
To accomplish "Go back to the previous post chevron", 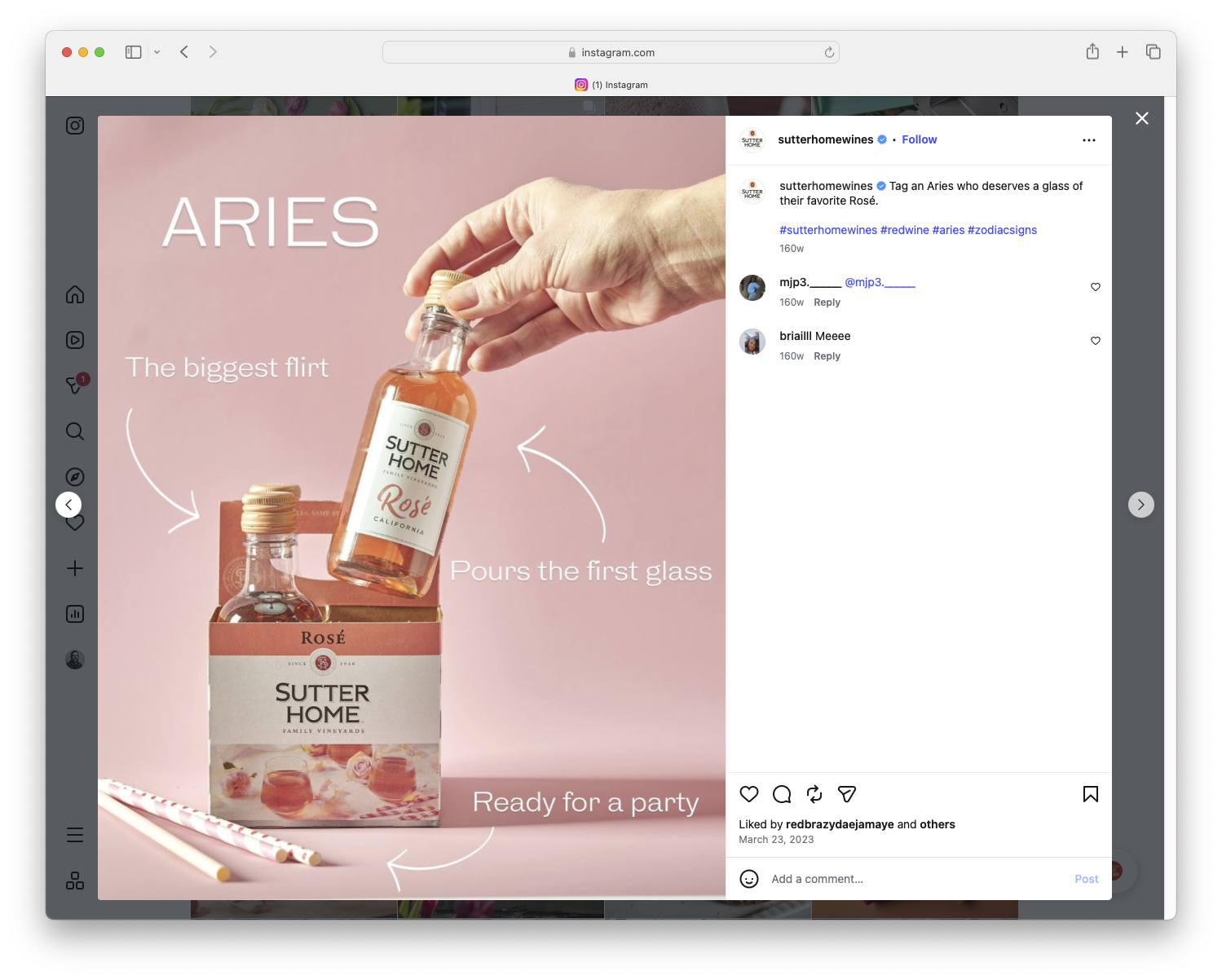I will 68,505.
